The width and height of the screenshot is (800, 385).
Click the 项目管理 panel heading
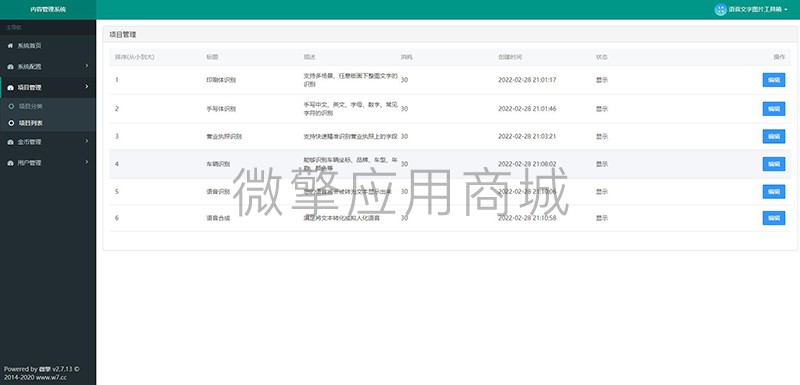click(123, 35)
